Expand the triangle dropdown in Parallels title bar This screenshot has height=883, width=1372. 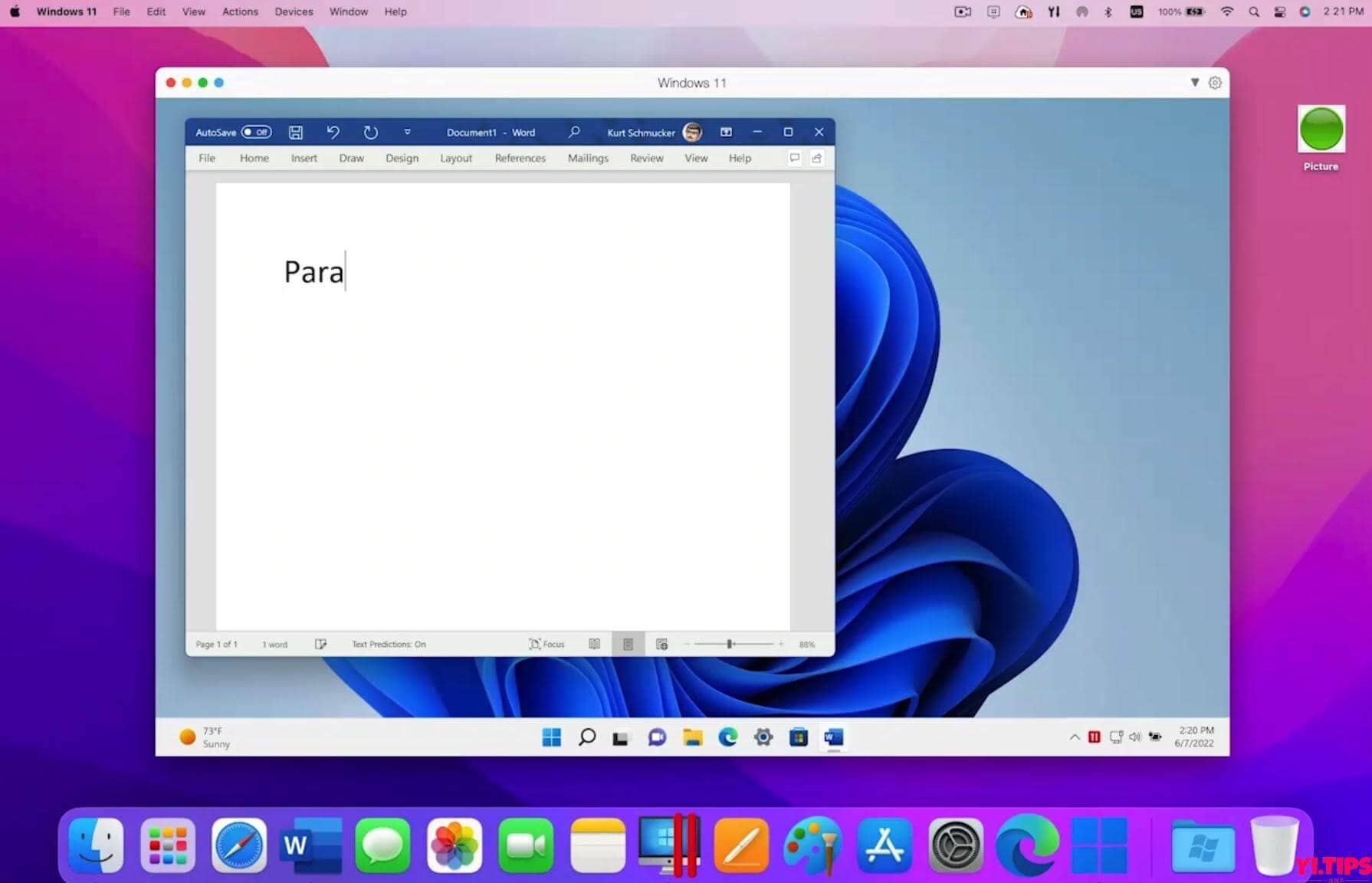1194,82
